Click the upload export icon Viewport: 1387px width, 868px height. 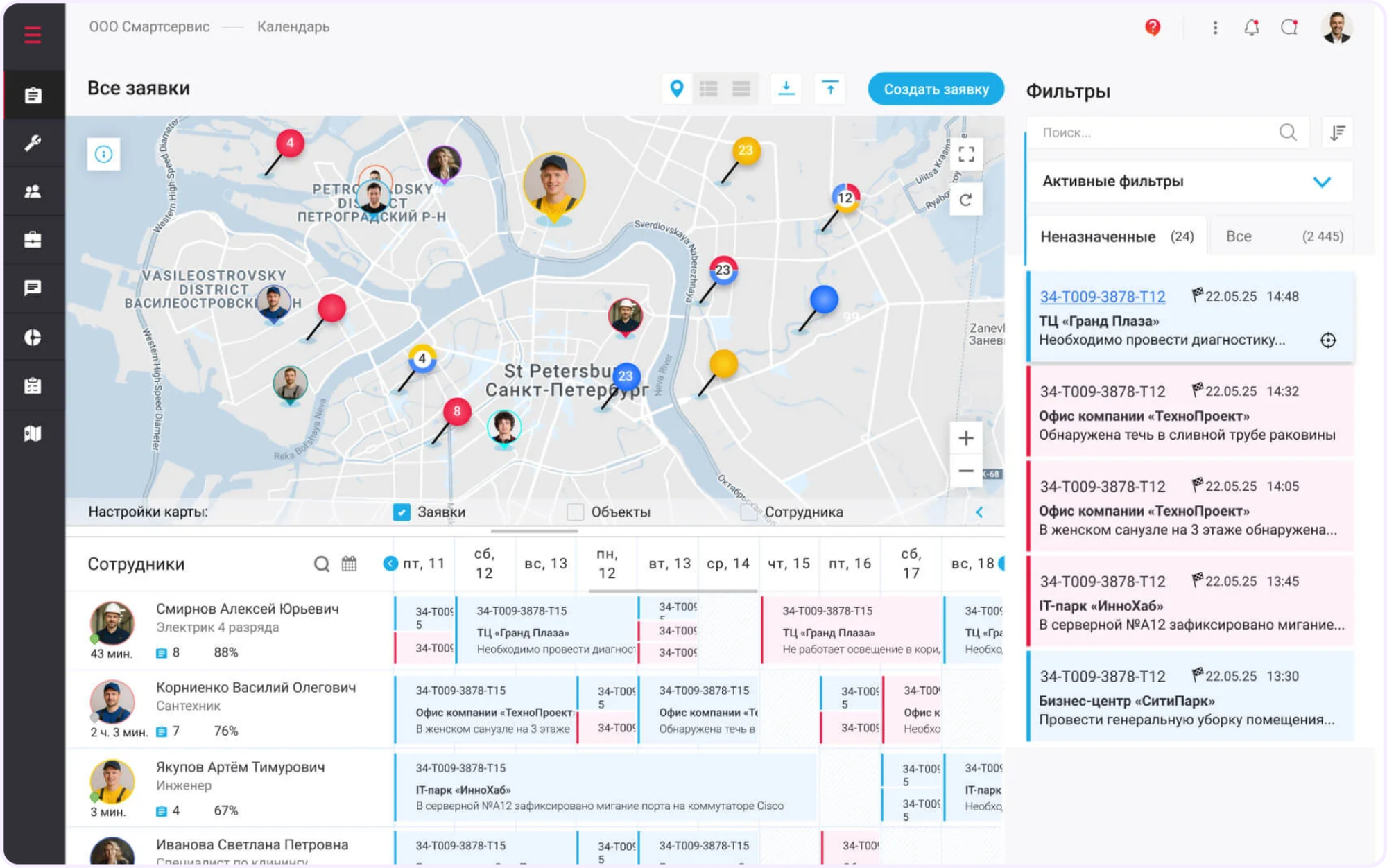(x=830, y=89)
